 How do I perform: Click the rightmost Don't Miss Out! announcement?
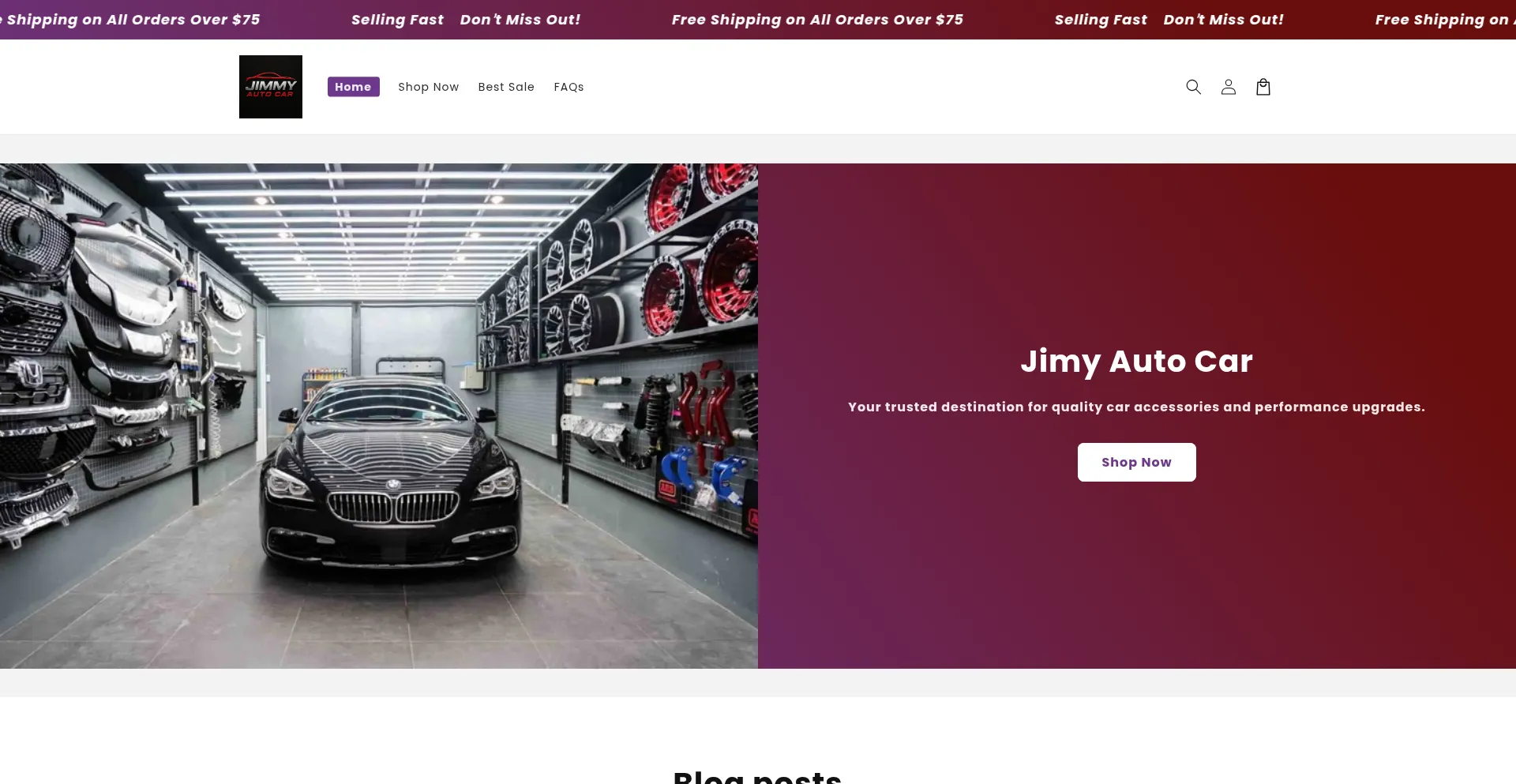pos(1223,20)
